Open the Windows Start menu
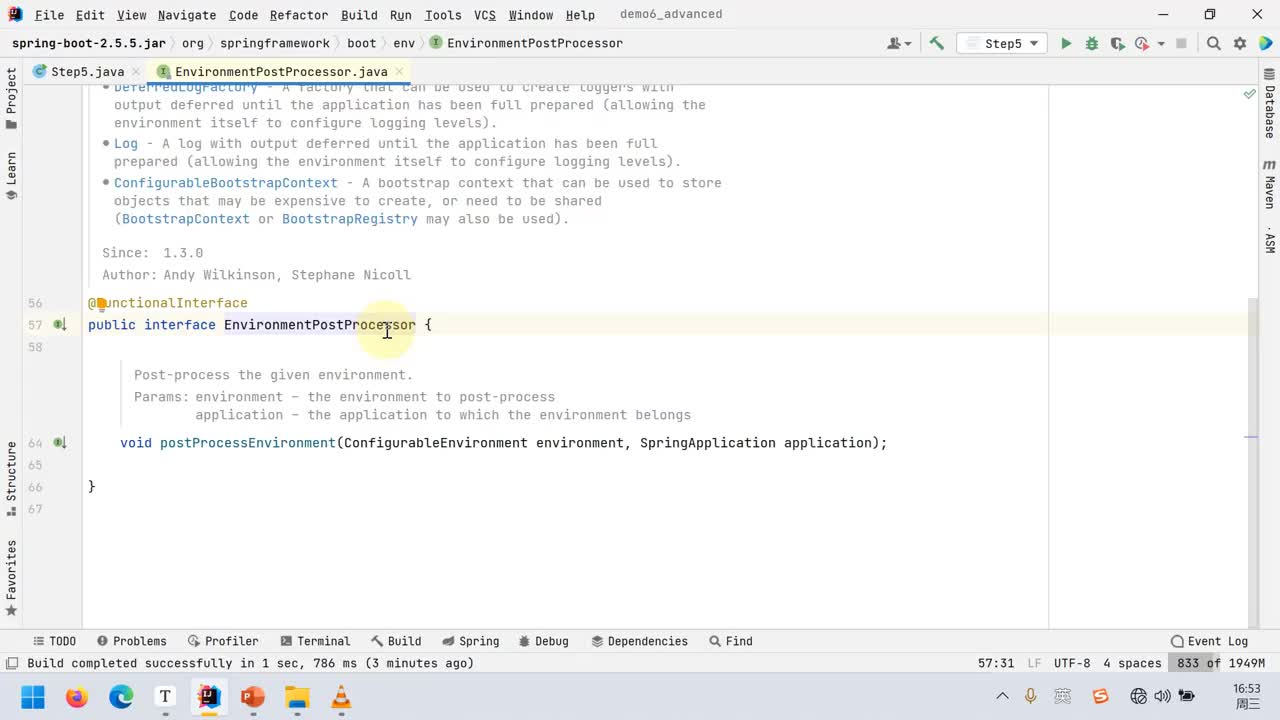The width and height of the screenshot is (1280, 720). (x=33, y=697)
